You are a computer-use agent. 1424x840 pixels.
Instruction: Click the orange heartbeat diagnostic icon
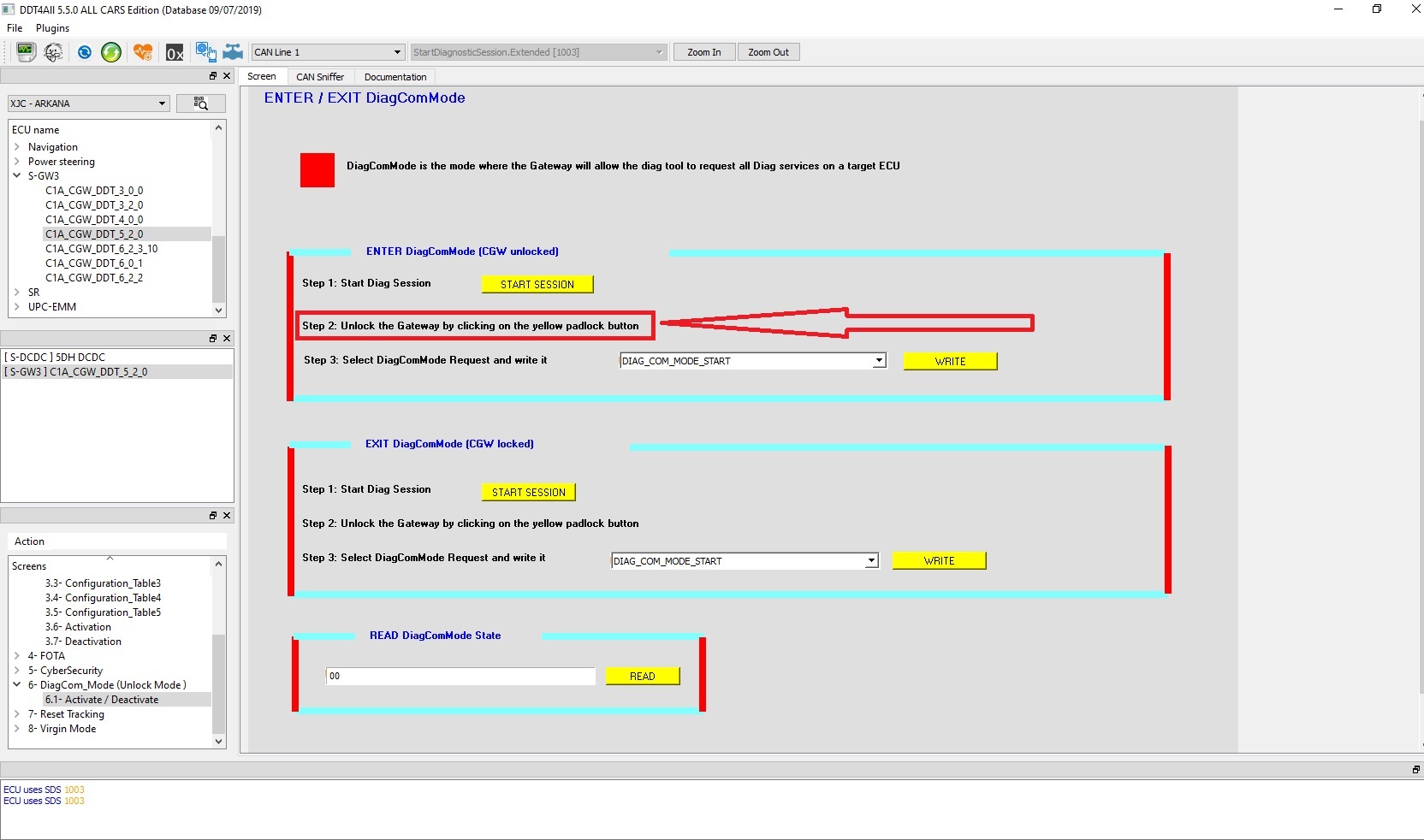click(143, 52)
